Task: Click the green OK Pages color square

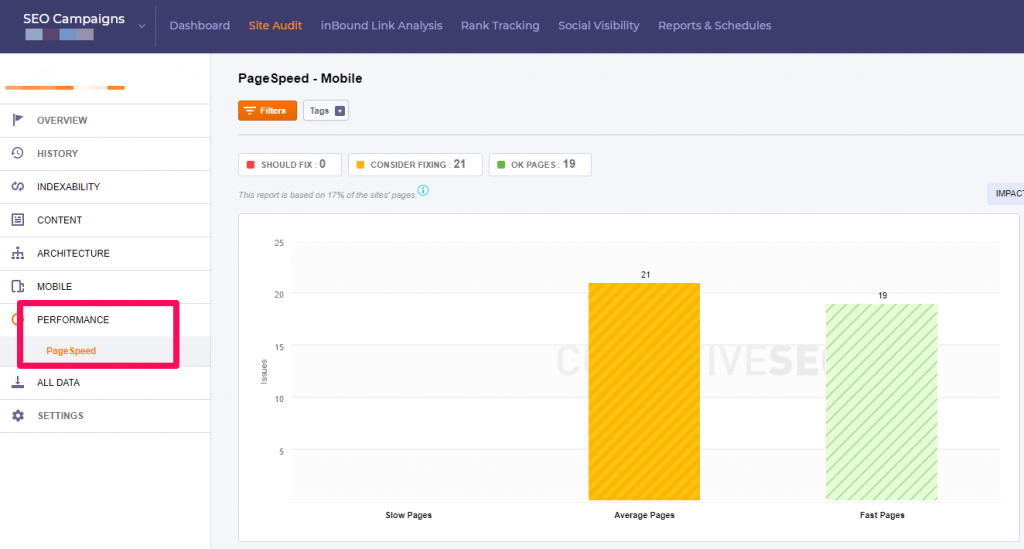Action: click(501, 165)
